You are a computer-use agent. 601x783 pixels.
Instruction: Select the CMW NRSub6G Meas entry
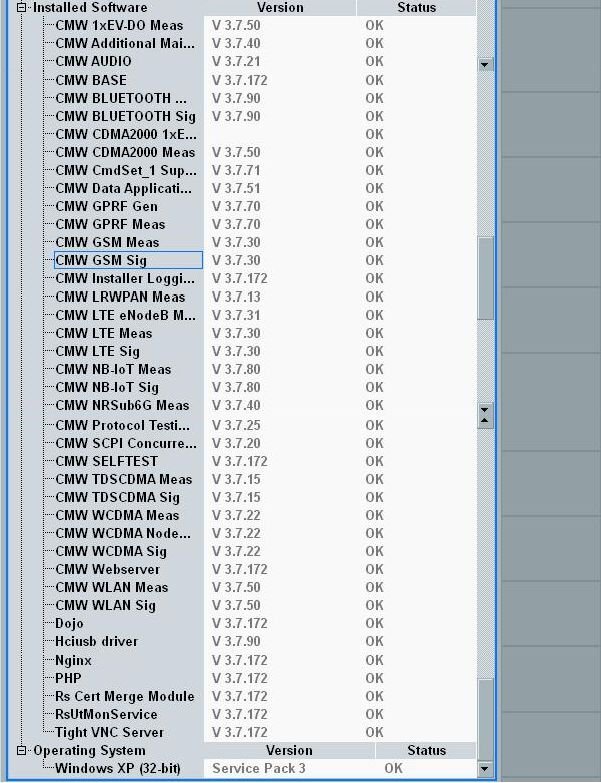[122, 405]
